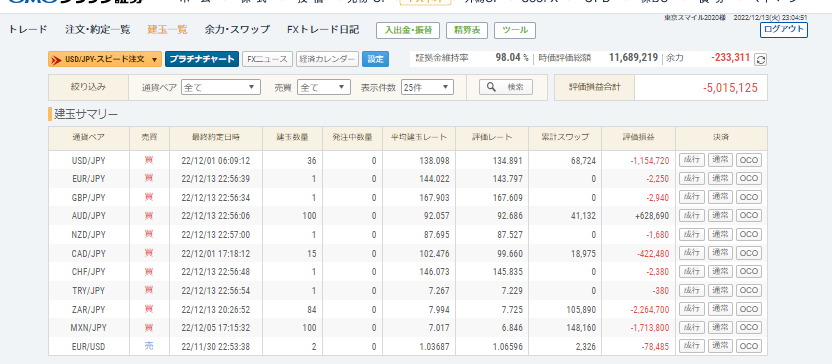Click OCO for MXN/JPY row

[x=749, y=327]
